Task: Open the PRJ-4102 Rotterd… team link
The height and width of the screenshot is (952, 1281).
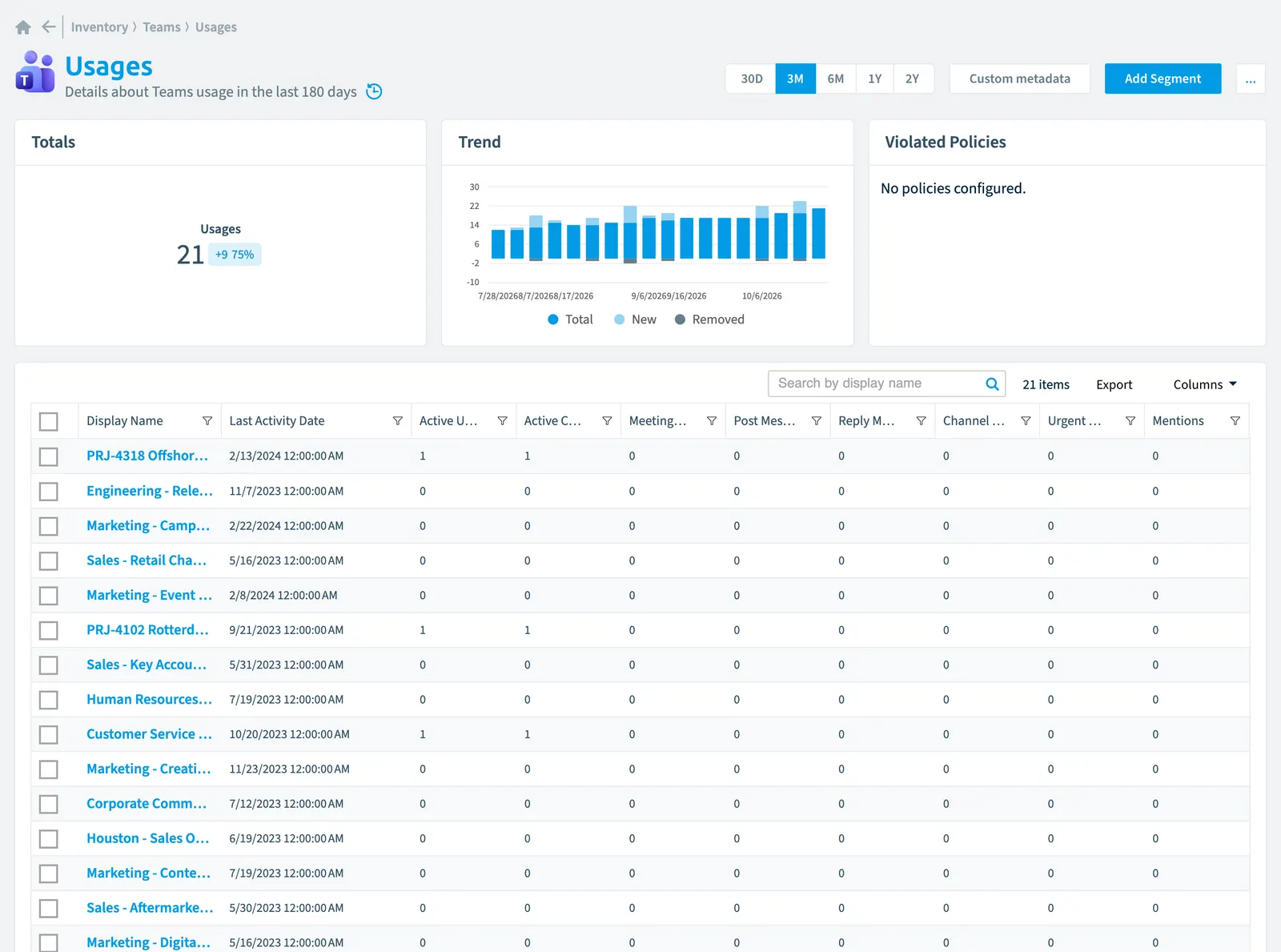Action: coord(147,629)
